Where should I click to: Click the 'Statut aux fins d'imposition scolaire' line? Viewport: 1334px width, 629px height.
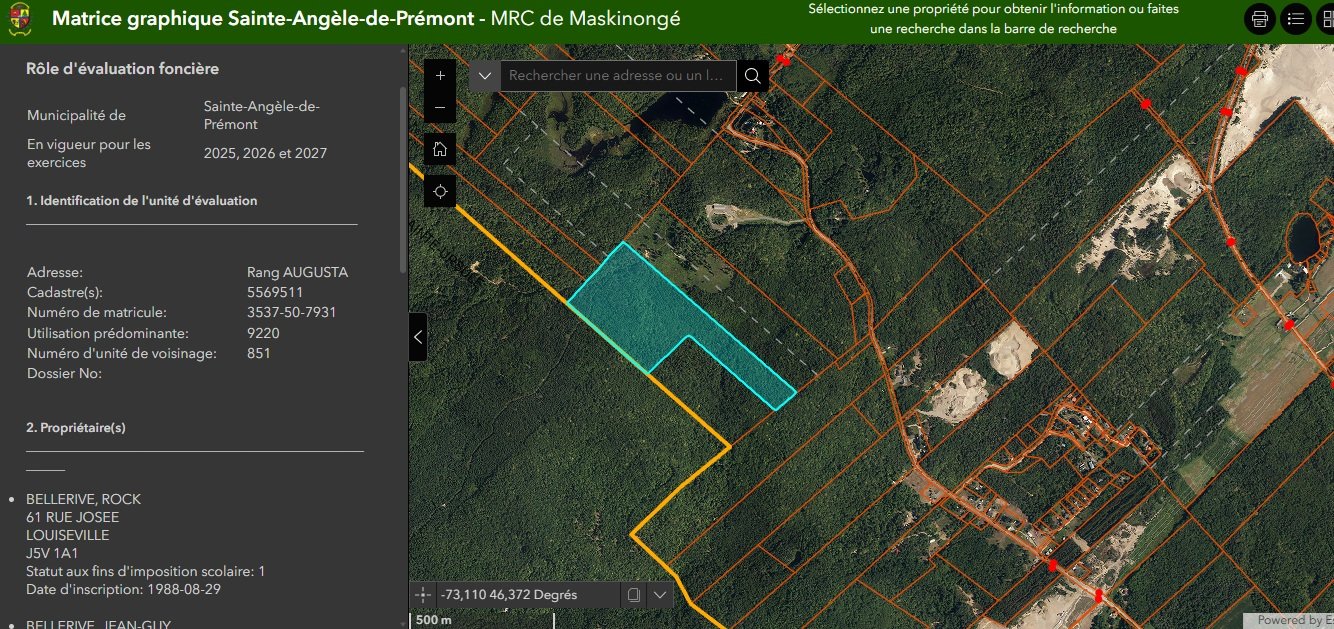146,571
